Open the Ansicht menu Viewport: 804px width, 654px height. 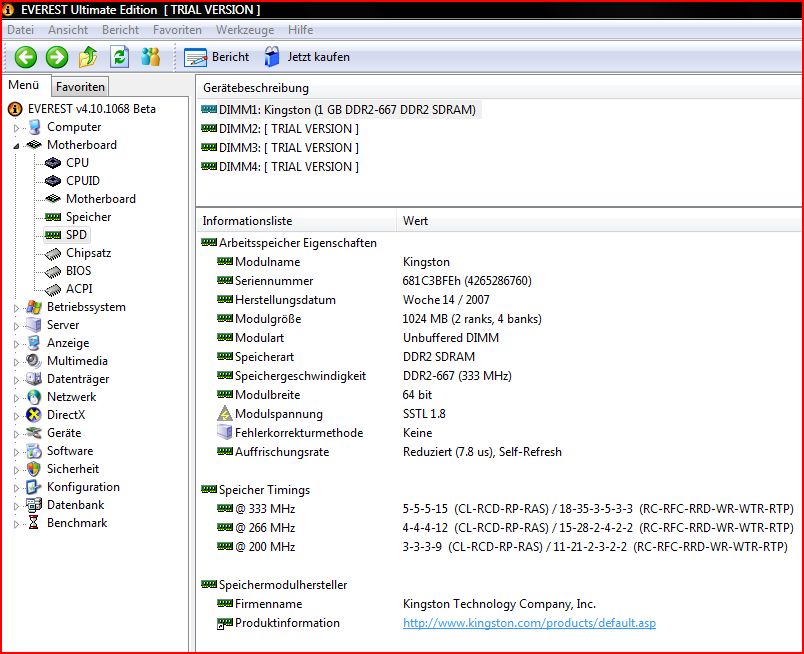[x=68, y=30]
